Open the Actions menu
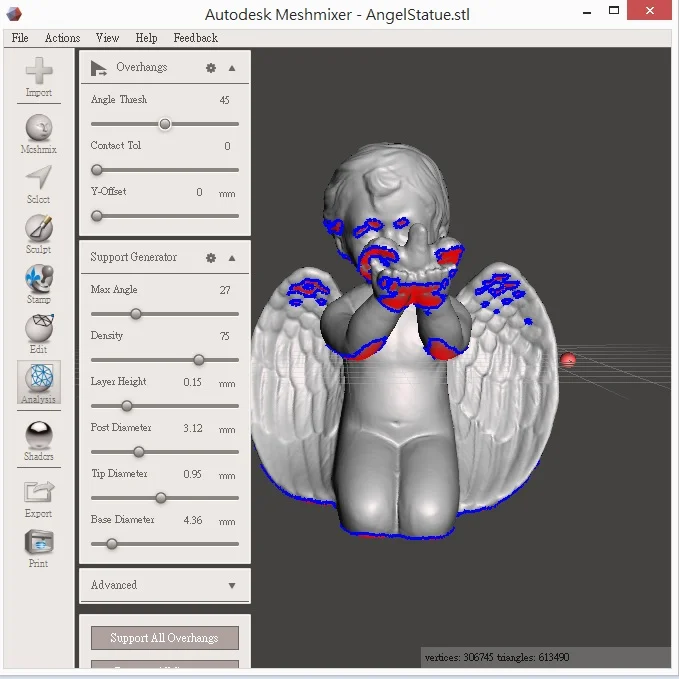 pos(62,38)
